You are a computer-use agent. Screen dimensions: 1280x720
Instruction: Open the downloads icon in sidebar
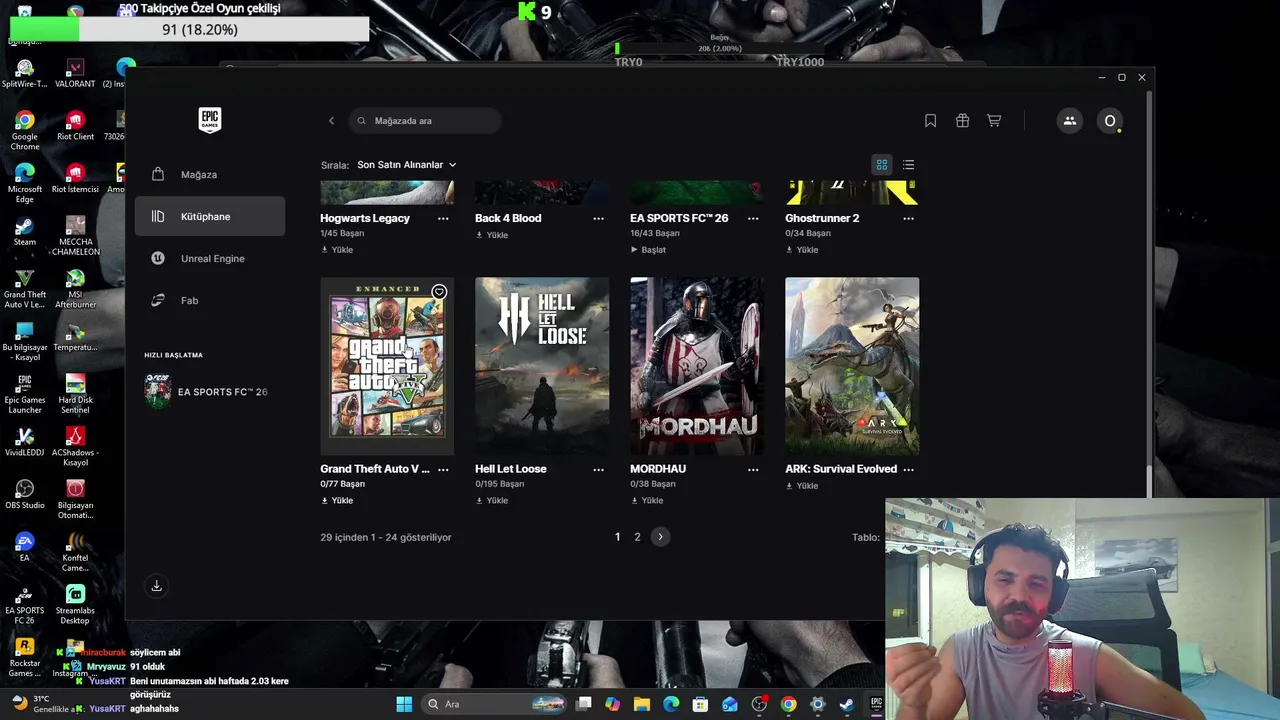click(x=156, y=586)
